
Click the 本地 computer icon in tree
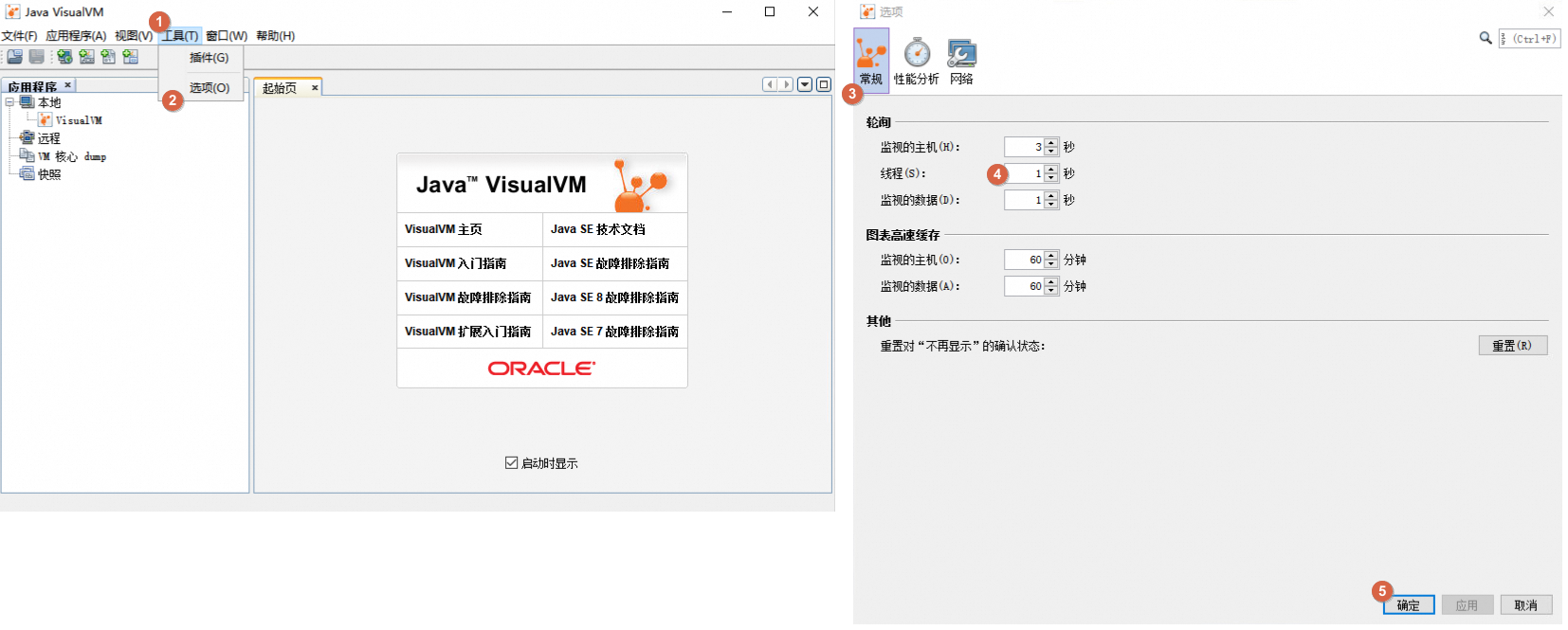(27, 102)
